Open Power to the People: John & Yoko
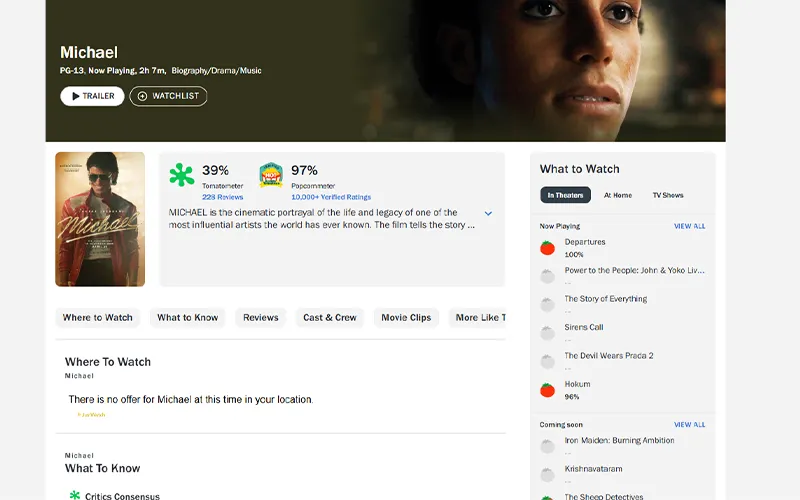The width and height of the screenshot is (800, 500). pyautogui.click(x=634, y=270)
